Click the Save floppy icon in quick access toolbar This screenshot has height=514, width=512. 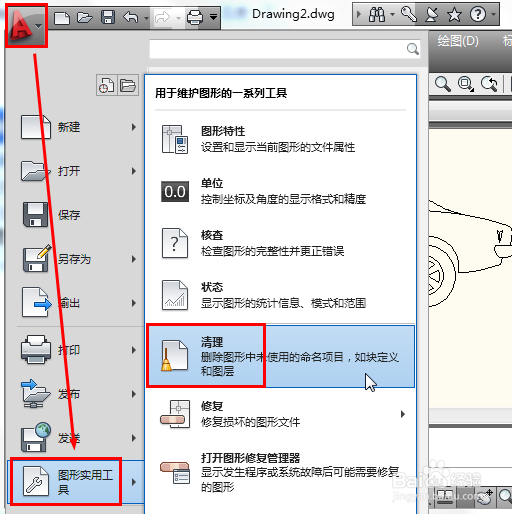[108, 17]
